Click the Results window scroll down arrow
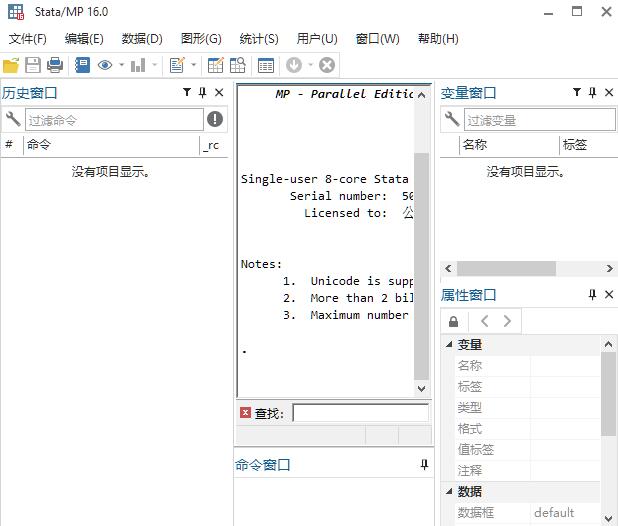 [421, 388]
